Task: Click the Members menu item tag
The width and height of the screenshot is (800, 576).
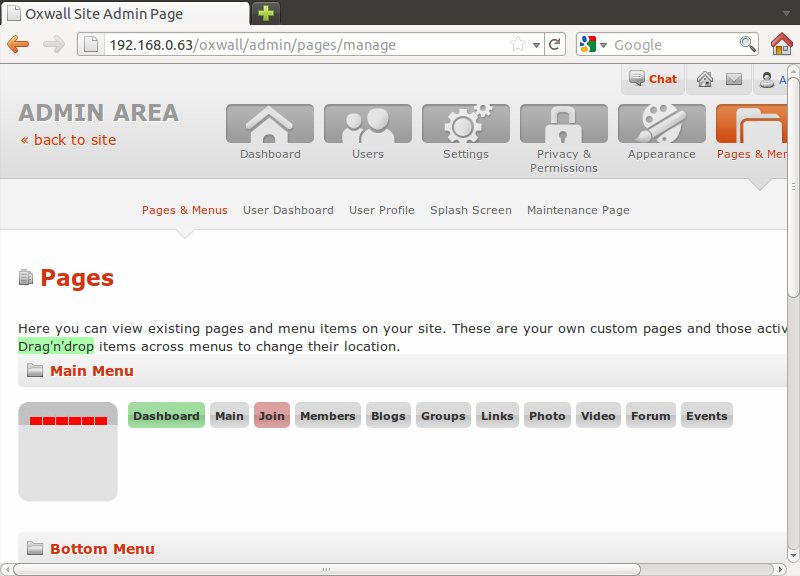Action: point(328,415)
